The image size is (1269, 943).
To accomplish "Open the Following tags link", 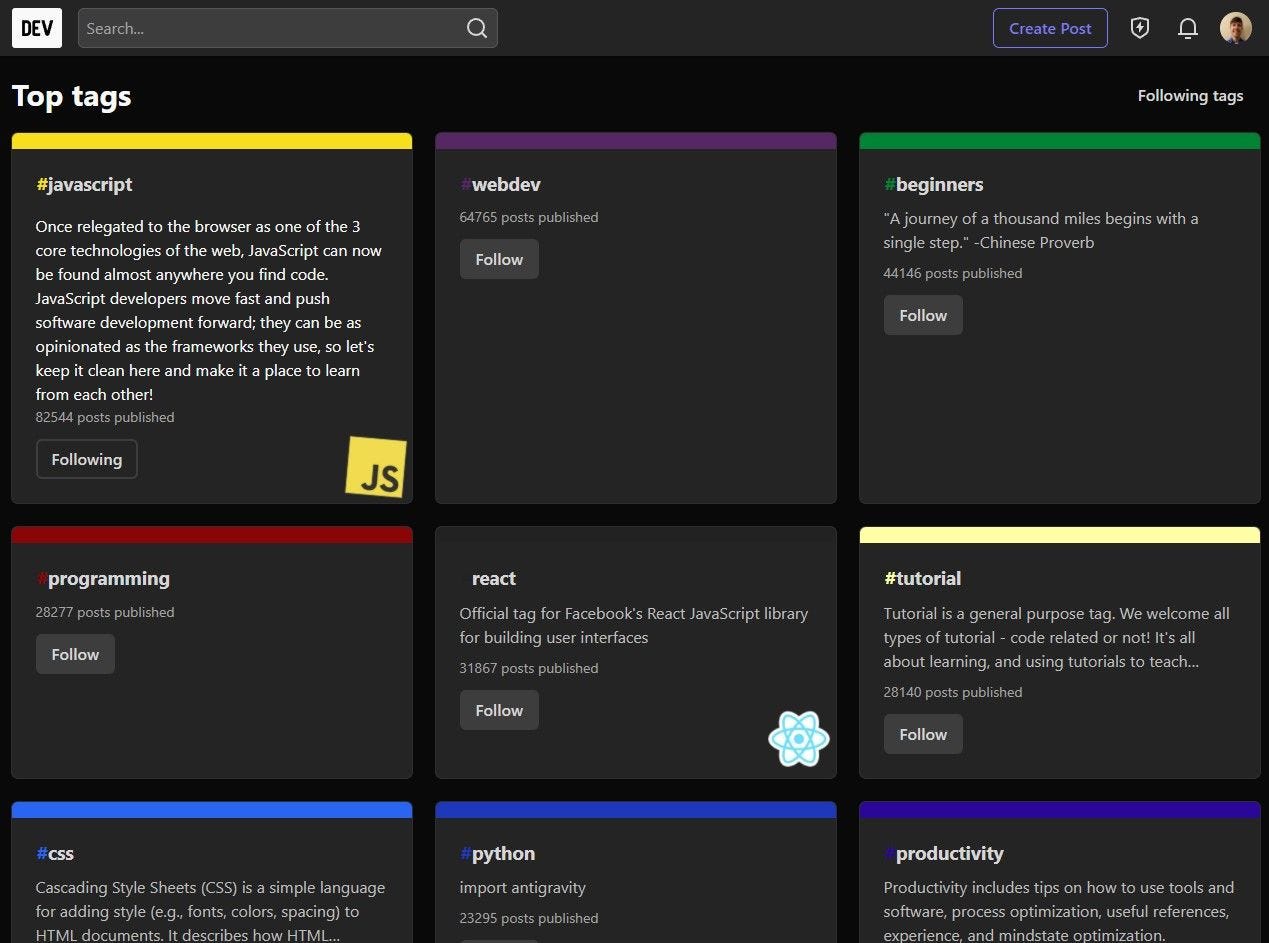I will 1190,96.
